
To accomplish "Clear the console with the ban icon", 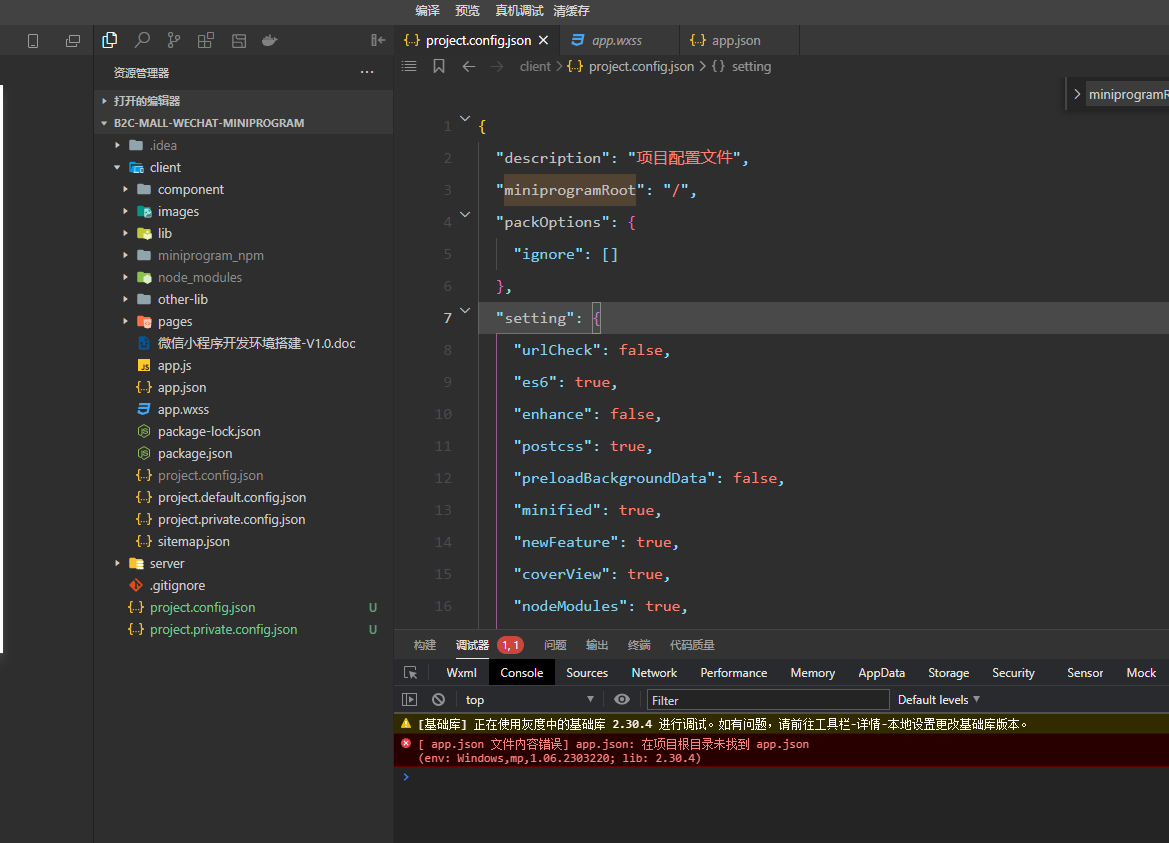I will [438, 700].
